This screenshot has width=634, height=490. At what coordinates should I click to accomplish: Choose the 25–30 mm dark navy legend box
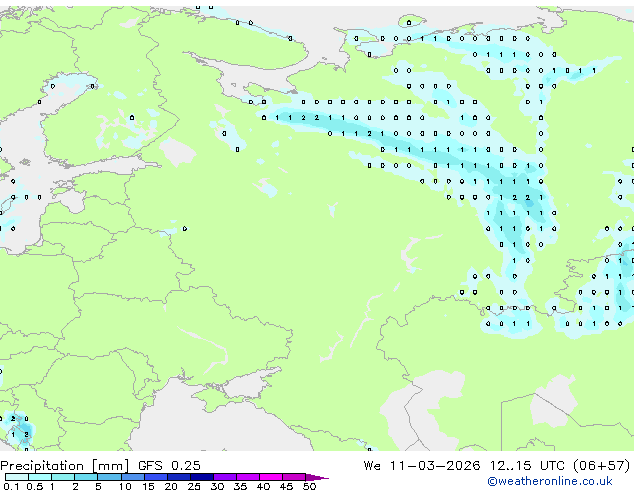(202, 477)
